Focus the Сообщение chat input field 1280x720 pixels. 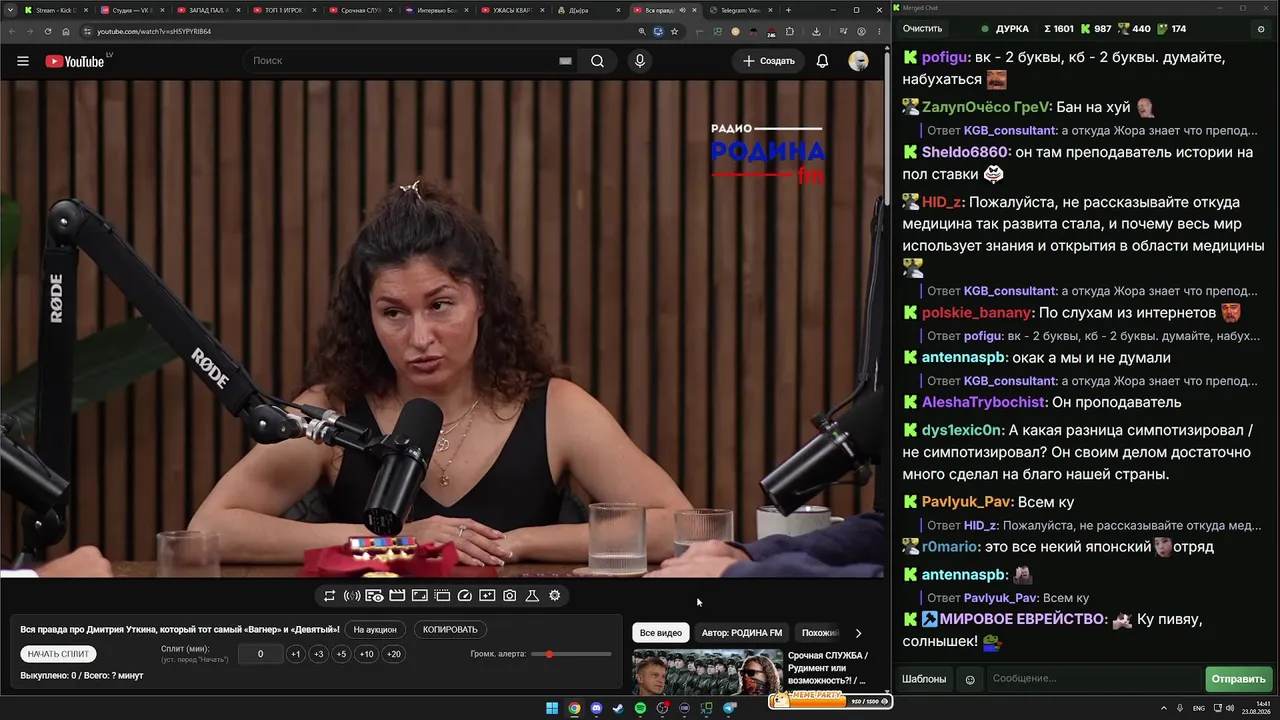point(1094,679)
